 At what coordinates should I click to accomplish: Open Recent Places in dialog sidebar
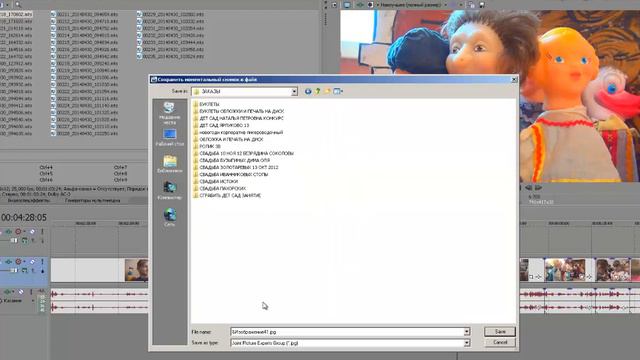click(169, 113)
